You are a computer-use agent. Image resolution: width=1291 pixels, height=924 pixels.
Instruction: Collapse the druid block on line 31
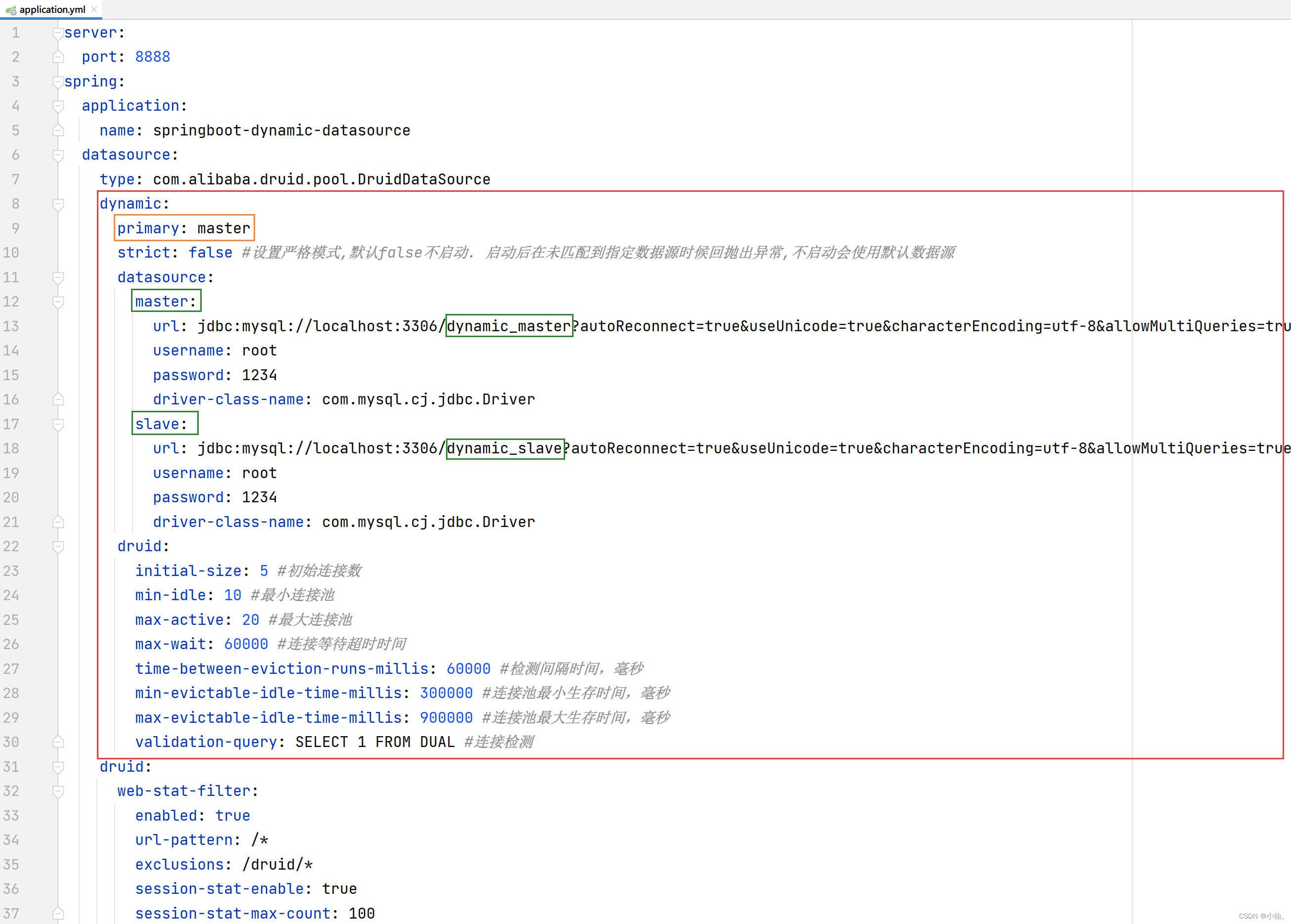click(57, 767)
